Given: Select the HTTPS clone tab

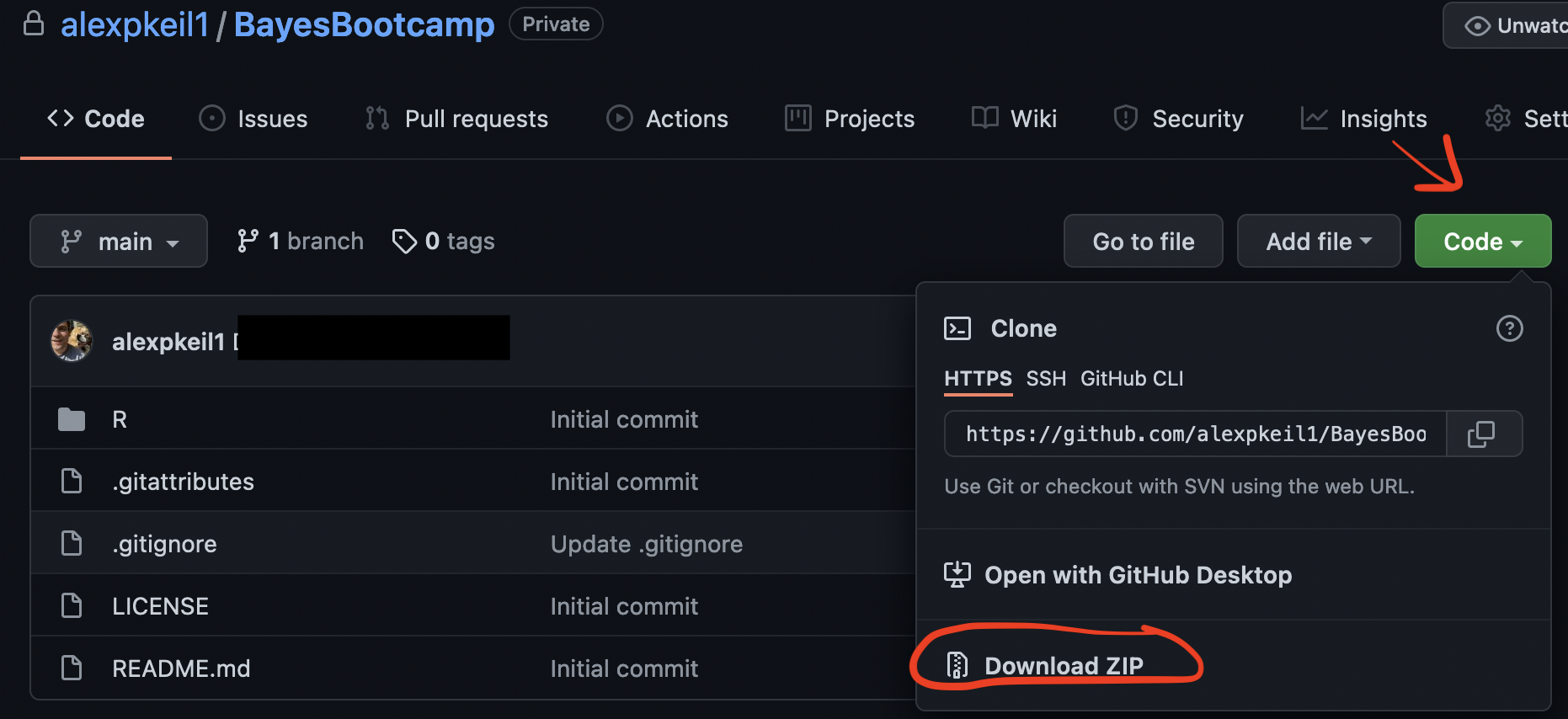Looking at the screenshot, I should [x=978, y=379].
